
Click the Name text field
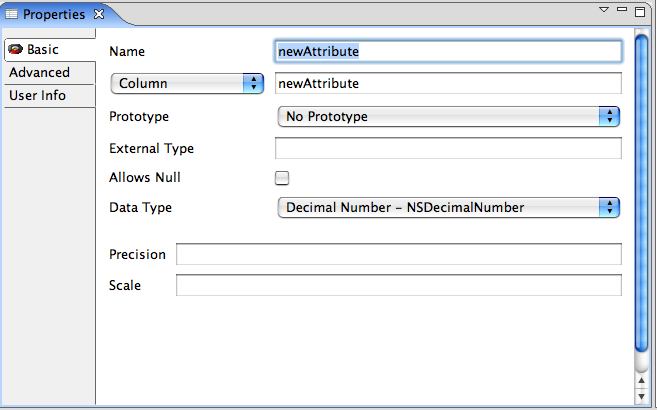click(448, 51)
